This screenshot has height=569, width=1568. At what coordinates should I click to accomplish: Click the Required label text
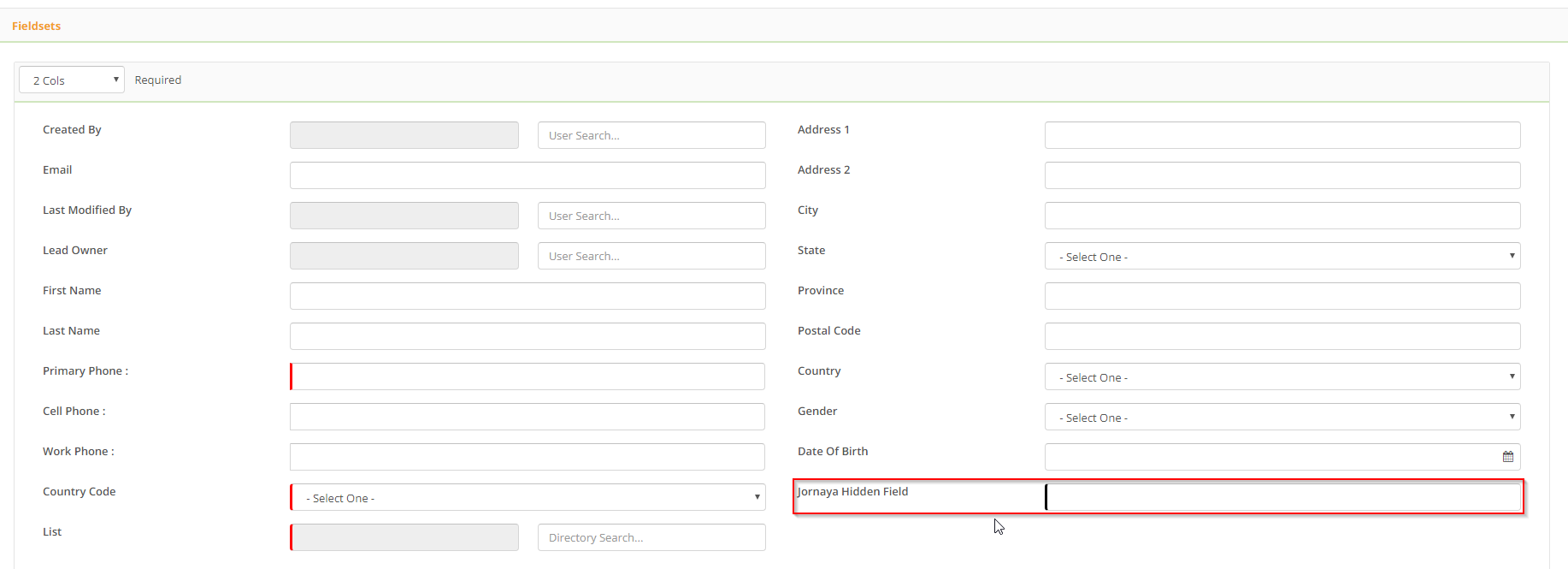click(x=158, y=80)
